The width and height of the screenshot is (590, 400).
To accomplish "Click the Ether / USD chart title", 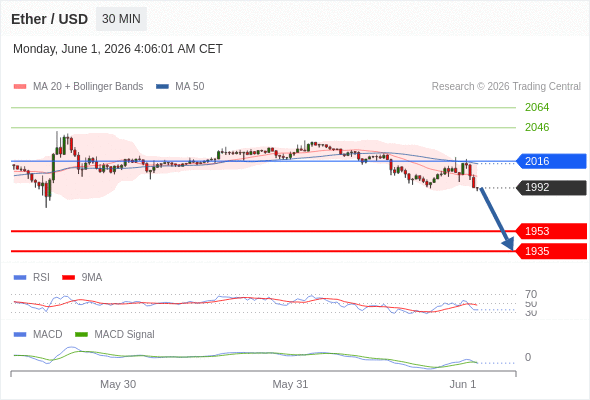I will tap(49, 19).
